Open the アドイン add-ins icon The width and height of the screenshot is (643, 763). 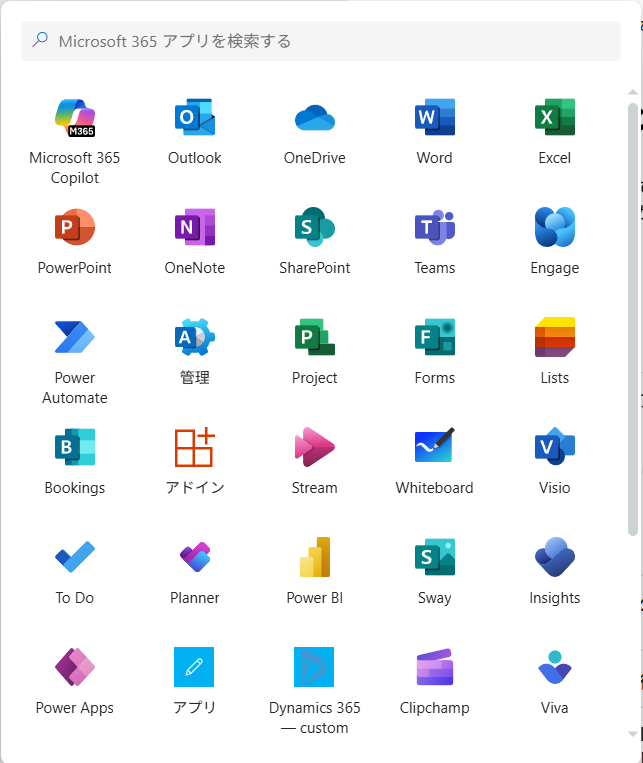coord(195,447)
